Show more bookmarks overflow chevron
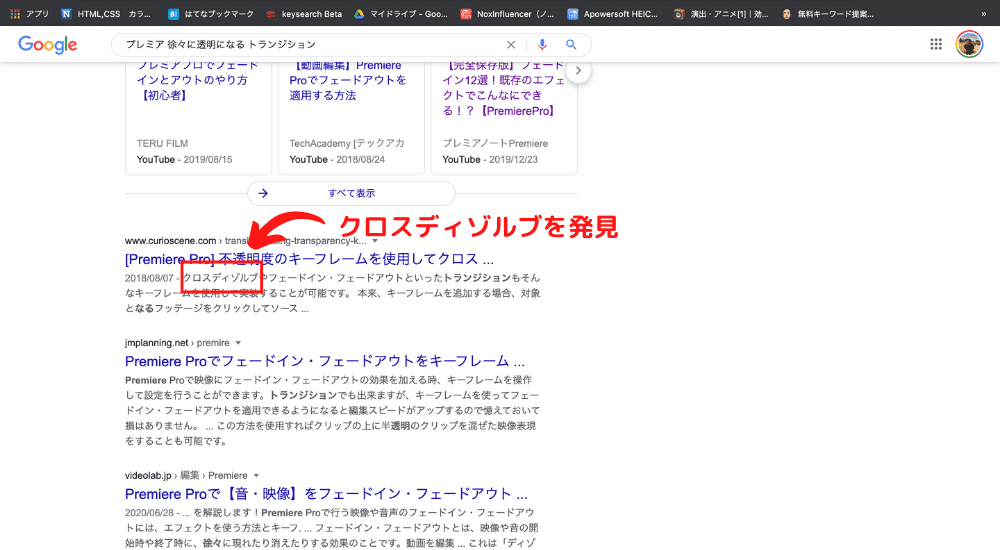The height and width of the screenshot is (550, 1000). pyautogui.click(x=983, y=13)
